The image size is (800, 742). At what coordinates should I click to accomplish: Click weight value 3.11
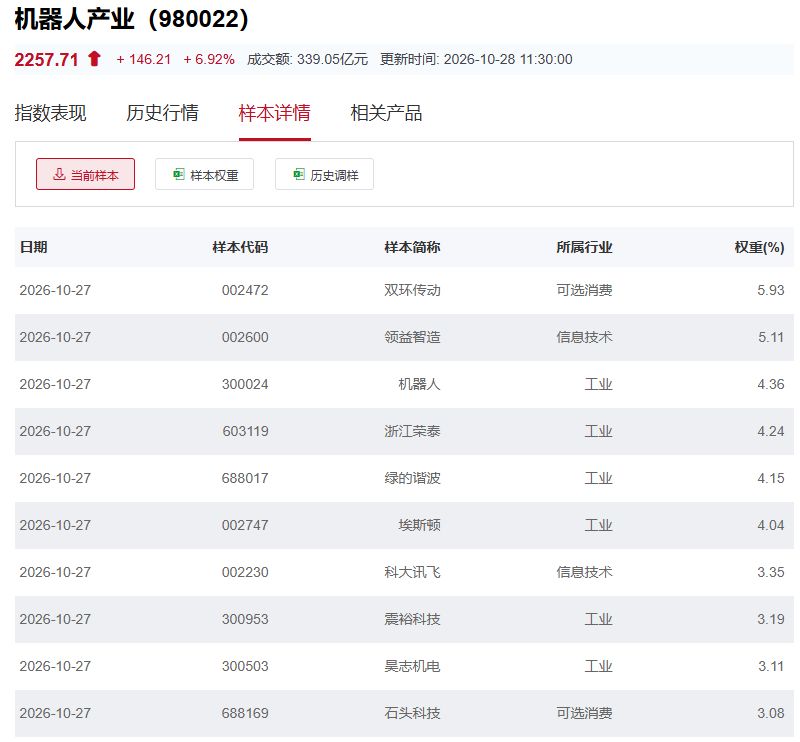pyautogui.click(x=770, y=665)
